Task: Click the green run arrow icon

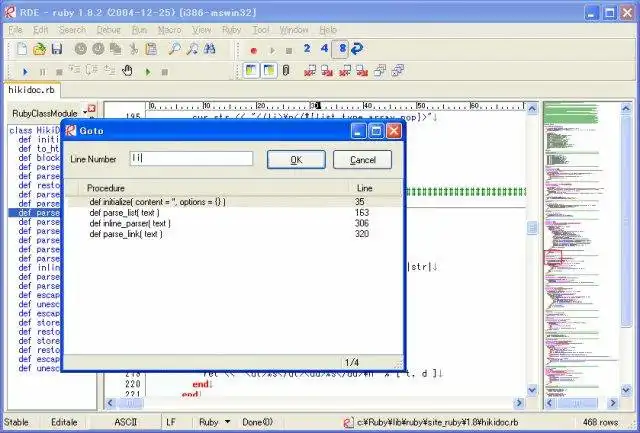Action: [x=148, y=72]
